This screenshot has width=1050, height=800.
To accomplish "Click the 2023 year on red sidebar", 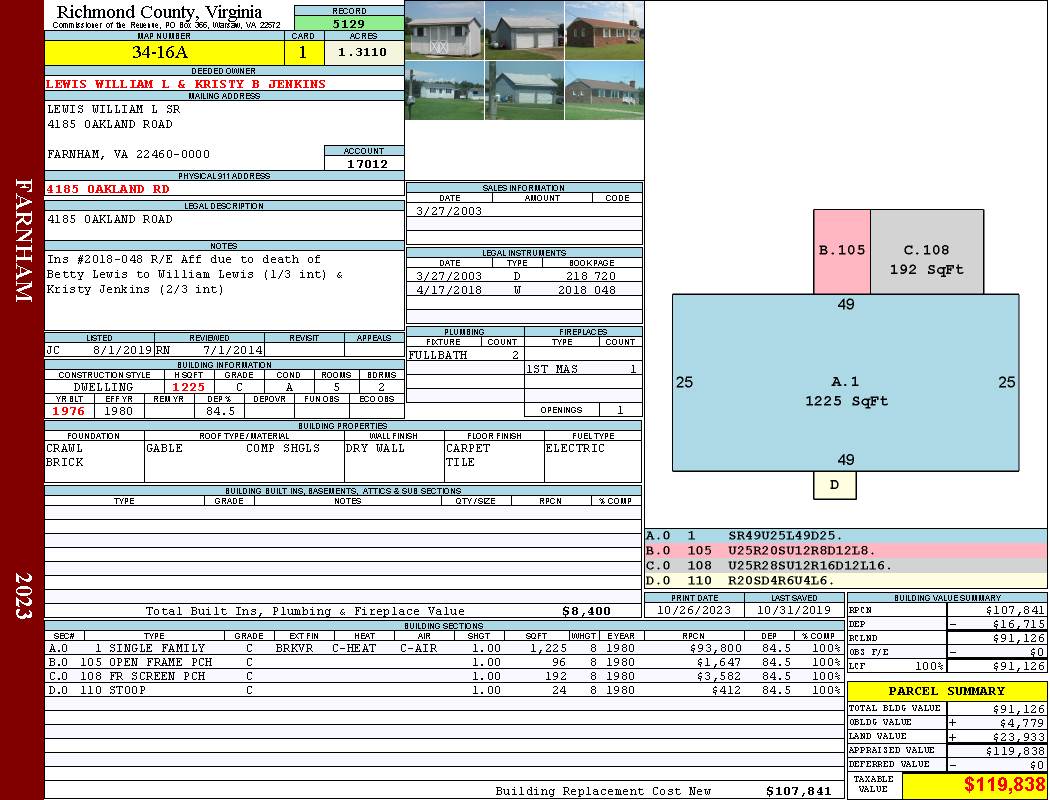I will click(23, 595).
